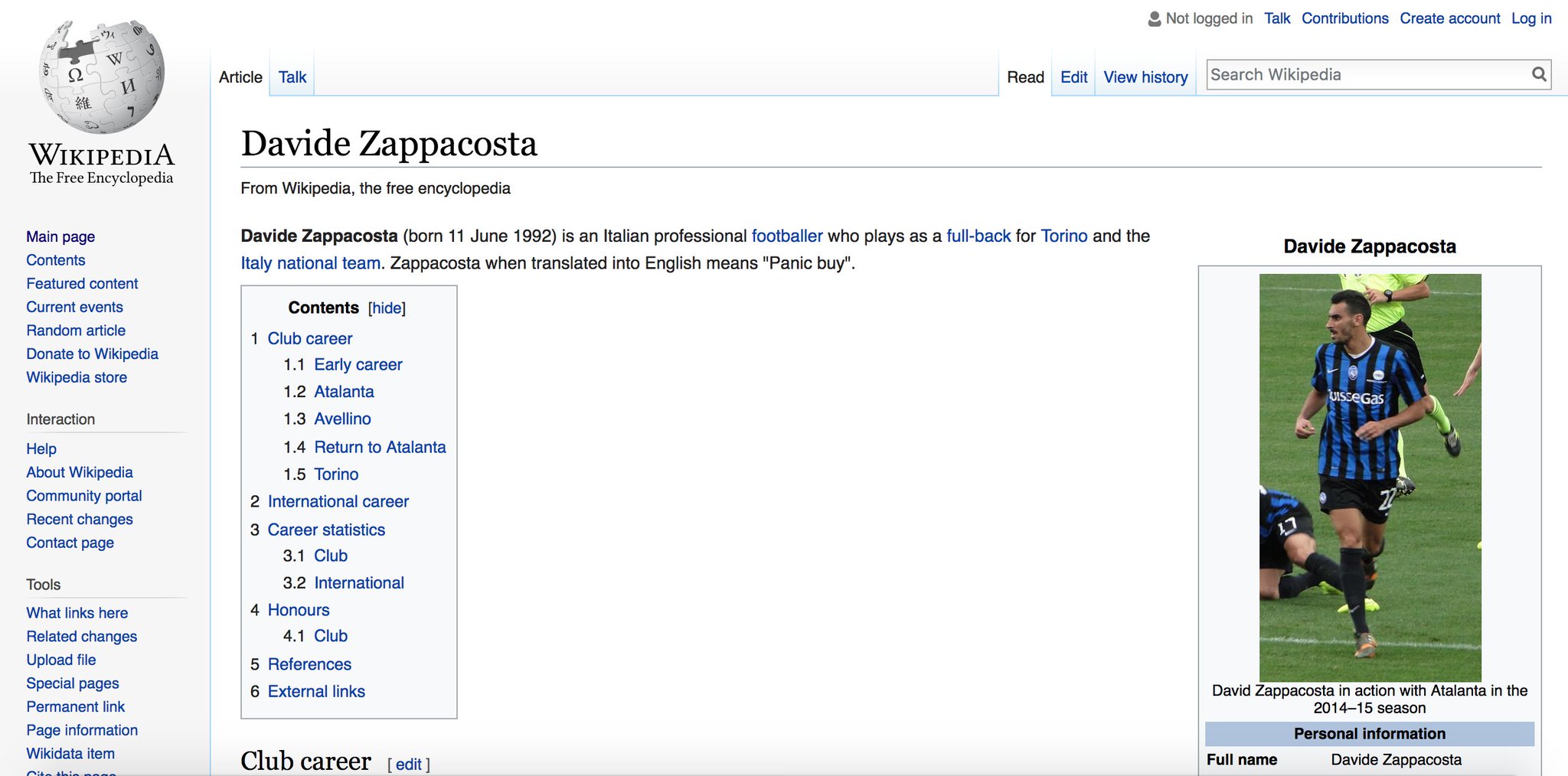Open Random article from the sidebar
The height and width of the screenshot is (776, 1568).
pyautogui.click(x=76, y=331)
